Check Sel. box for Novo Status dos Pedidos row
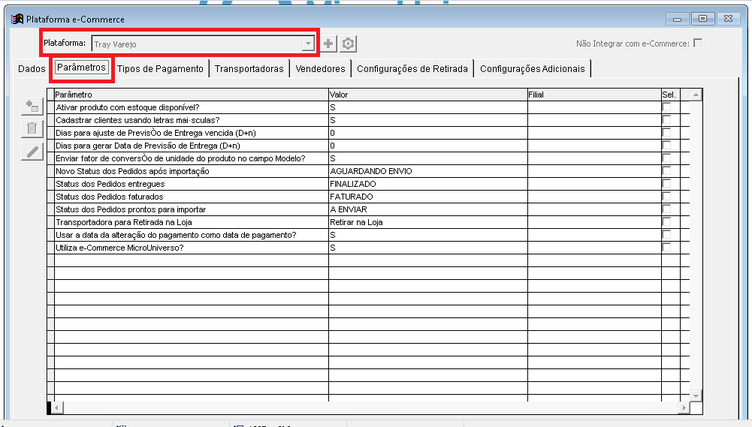This screenshot has height=427, width=752. pos(667,171)
